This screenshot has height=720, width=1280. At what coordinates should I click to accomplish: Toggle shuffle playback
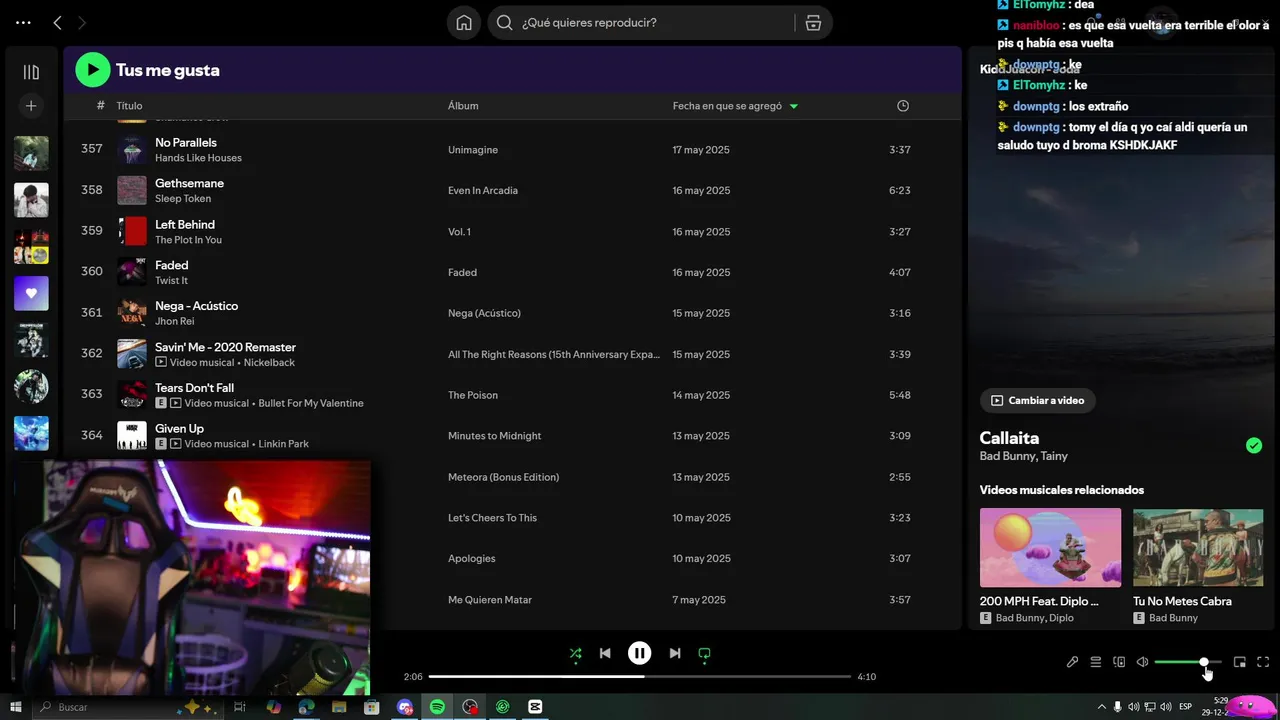pos(575,653)
